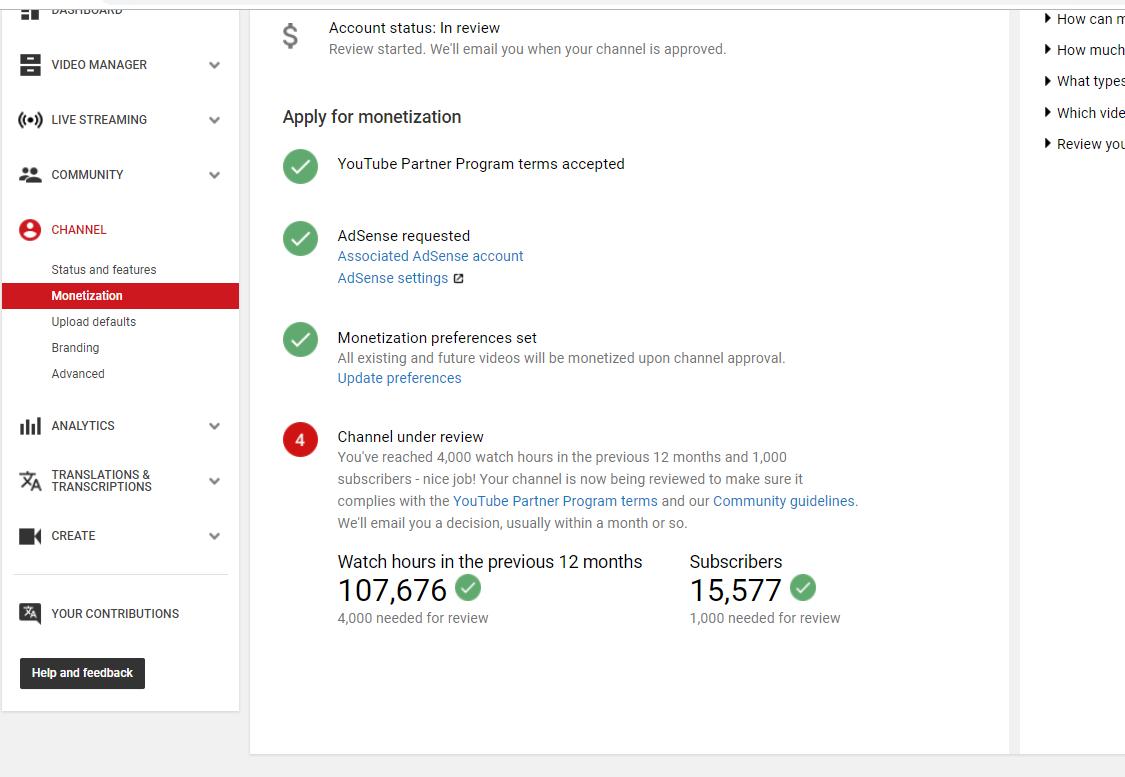Click the 107,676 watch hours value
The height and width of the screenshot is (777, 1125).
392,590
